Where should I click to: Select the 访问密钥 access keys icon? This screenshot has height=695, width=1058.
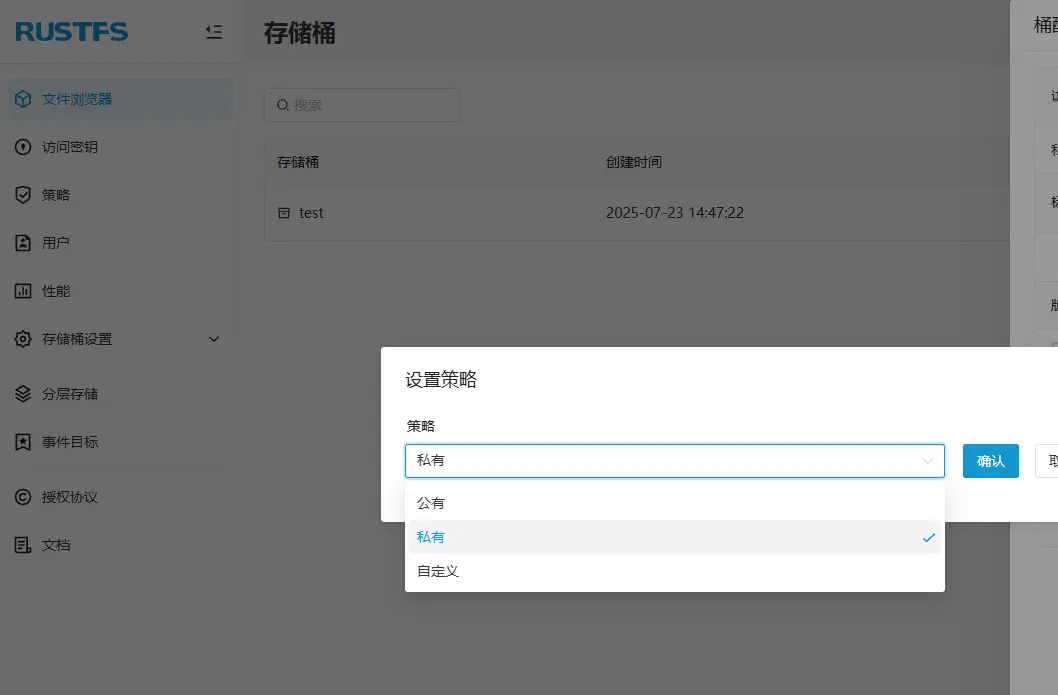click(23, 147)
